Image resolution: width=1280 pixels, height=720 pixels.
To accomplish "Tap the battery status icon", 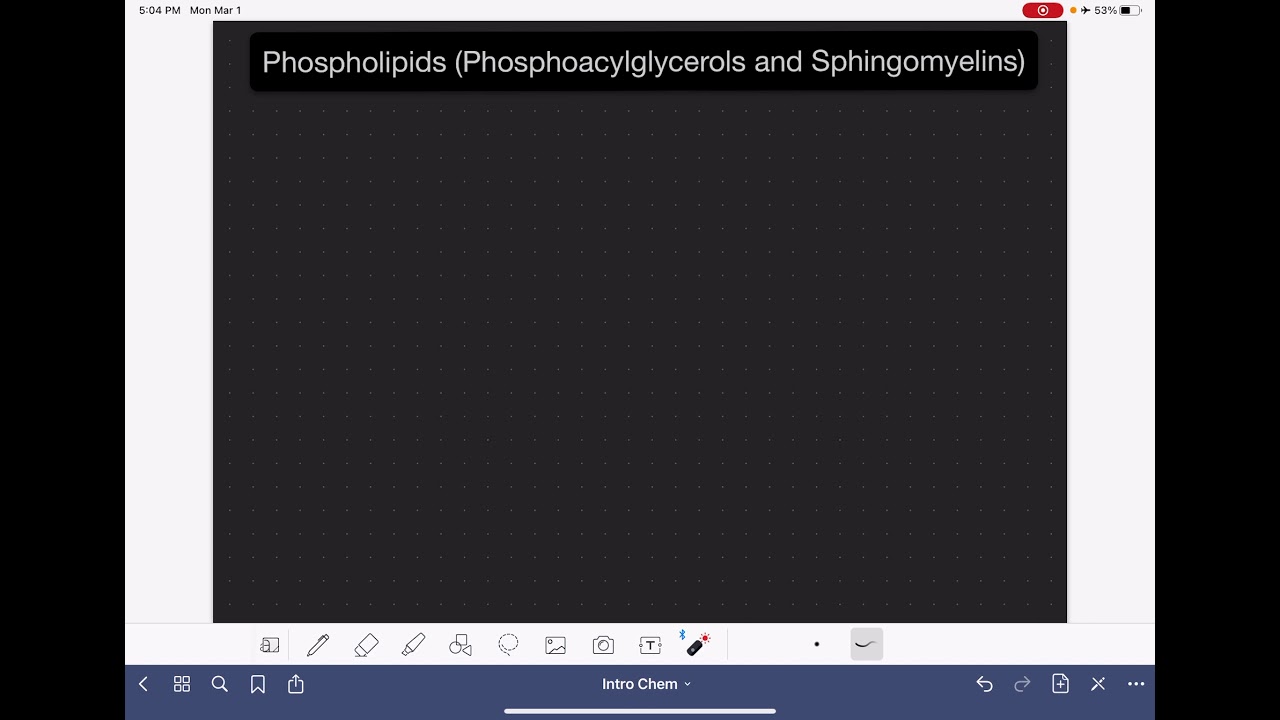I will point(1130,10).
